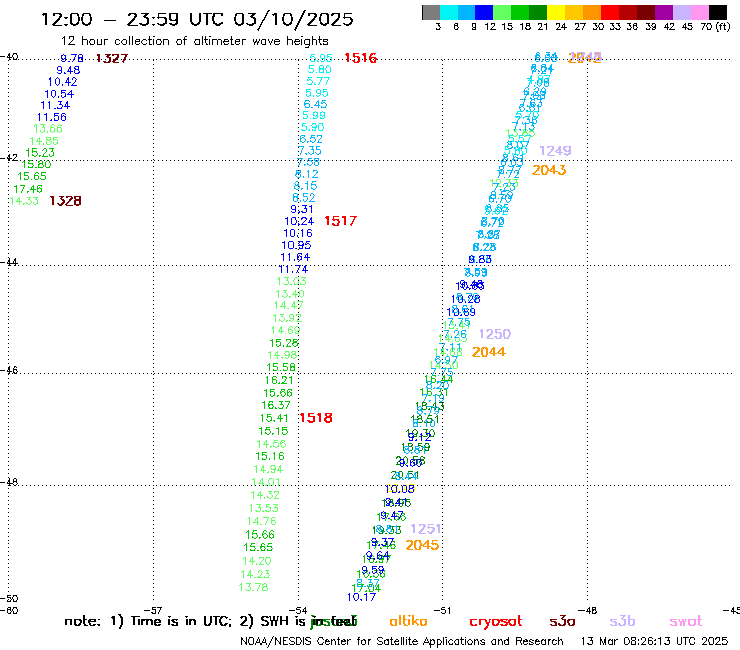Click the cryosat satellite legend label
Viewport: 740px width, 650px height.
click(x=496, y=622)
